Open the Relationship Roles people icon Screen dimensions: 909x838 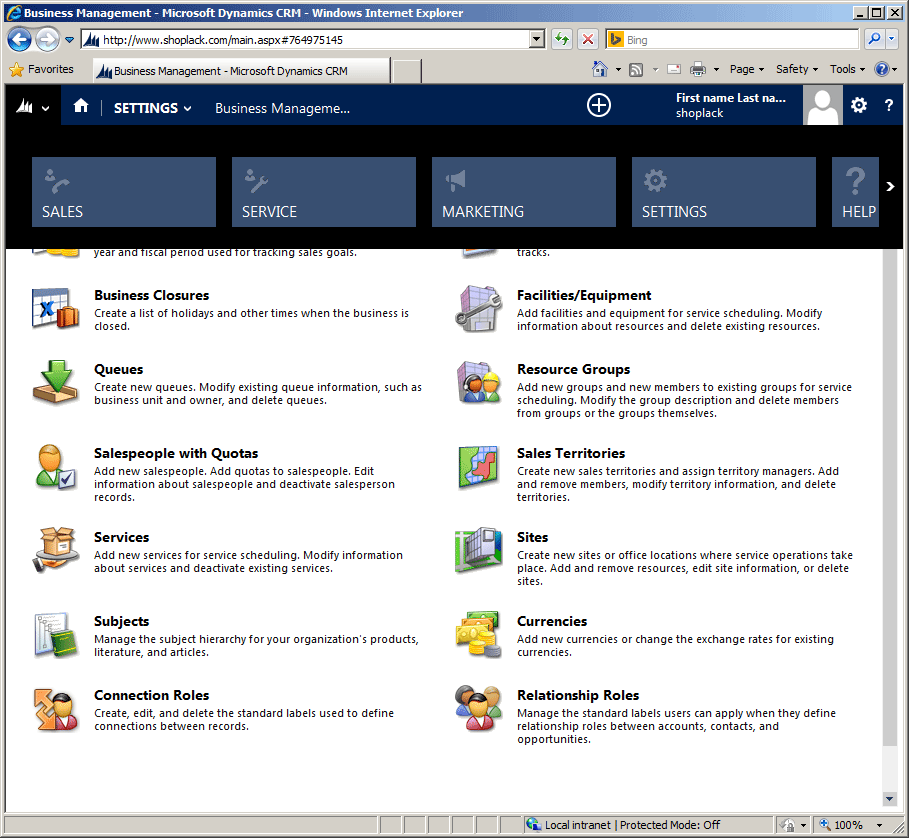coord(478,708)
